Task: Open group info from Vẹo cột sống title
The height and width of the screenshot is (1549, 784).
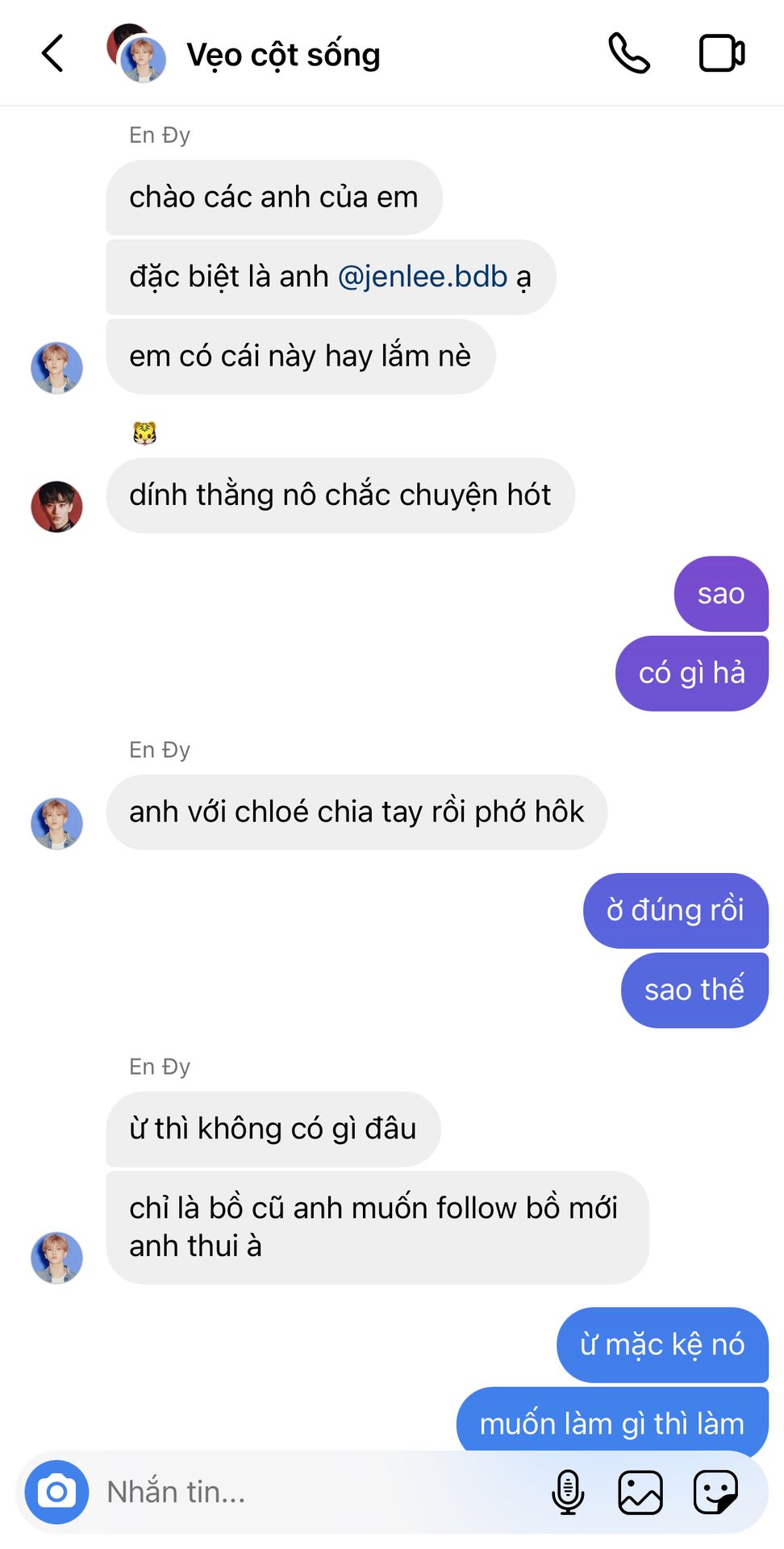Action: click(x=283, y=55)
